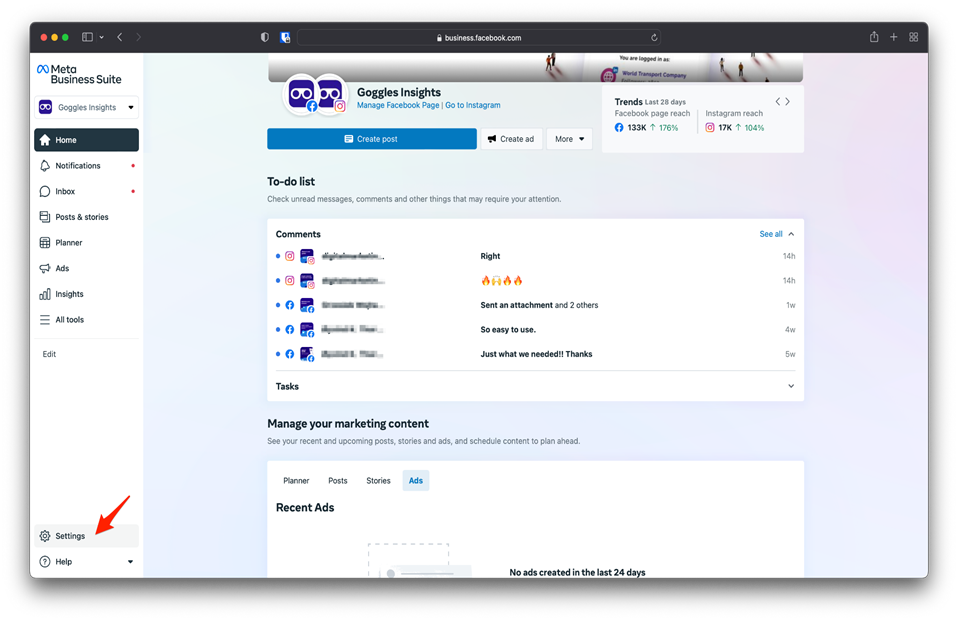Open Inbox chat icon in sidebar

45,191
